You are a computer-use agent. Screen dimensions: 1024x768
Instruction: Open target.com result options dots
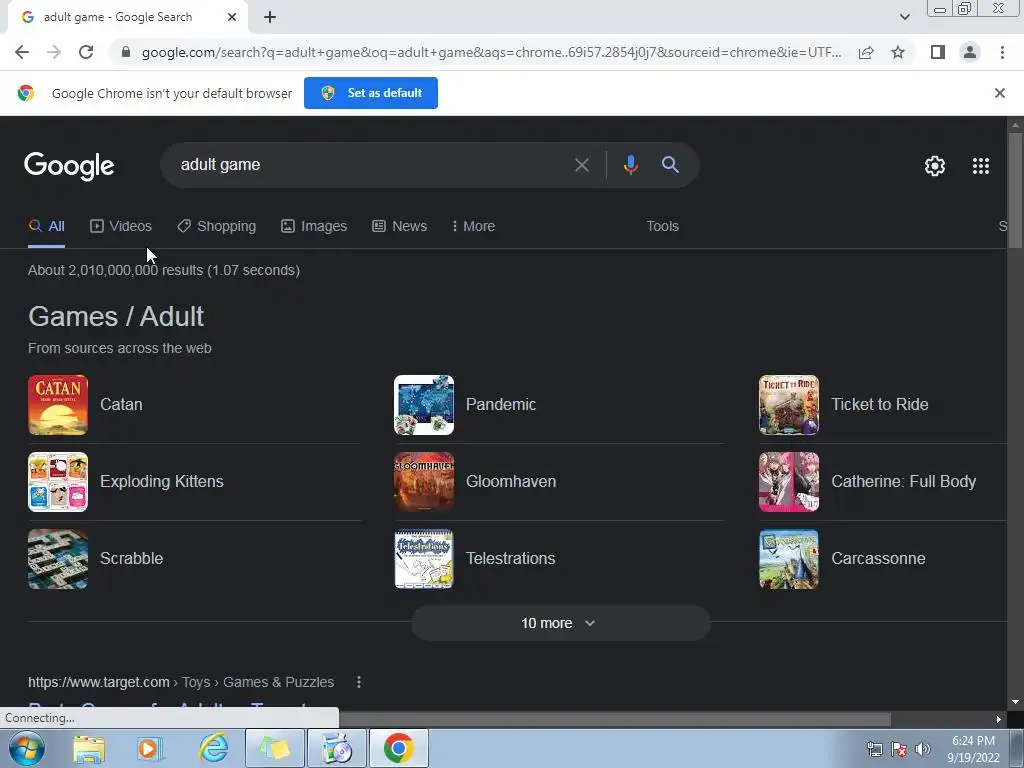pos(359,682)
